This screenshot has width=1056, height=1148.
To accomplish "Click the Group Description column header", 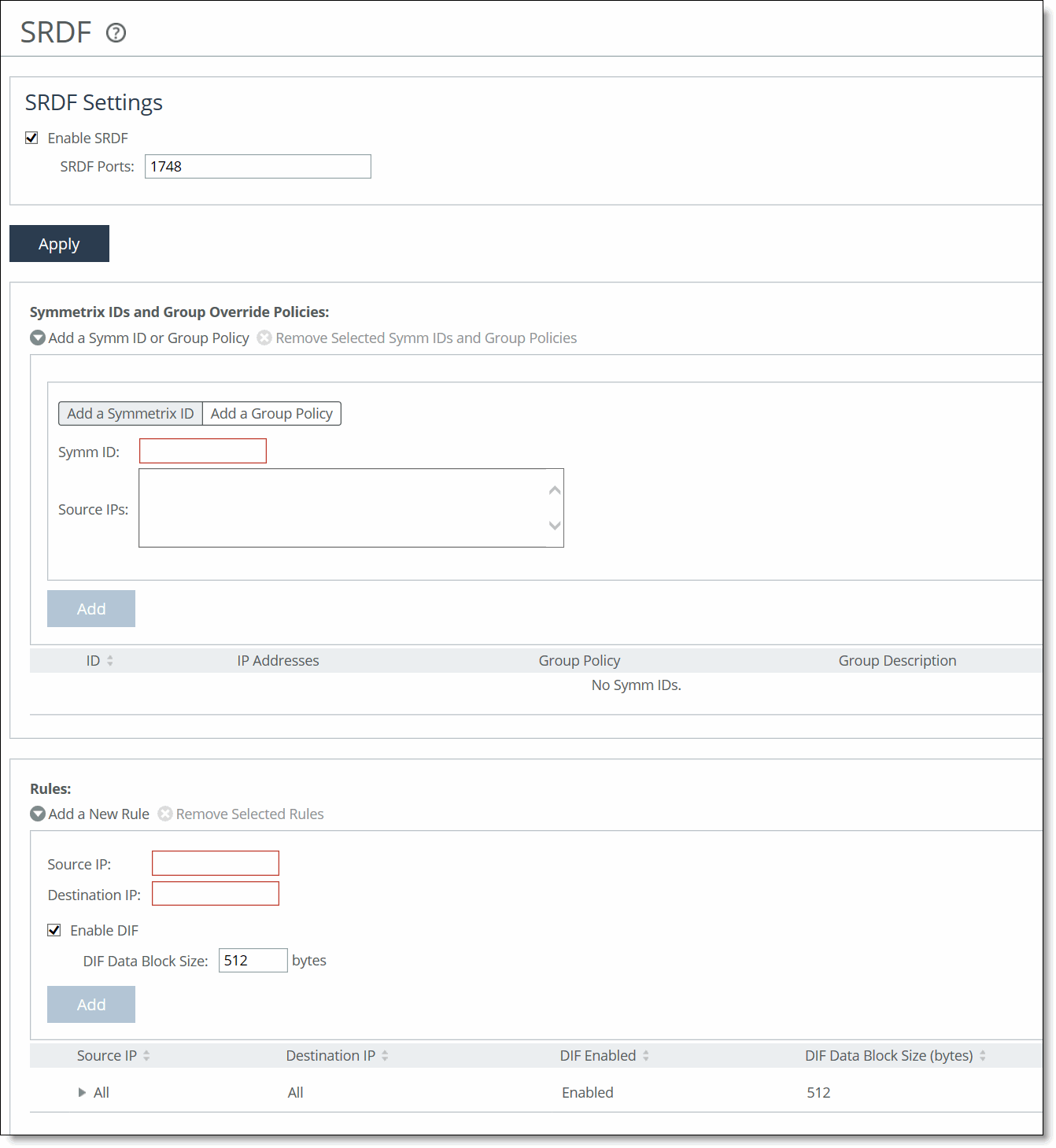I will (897, 661).
